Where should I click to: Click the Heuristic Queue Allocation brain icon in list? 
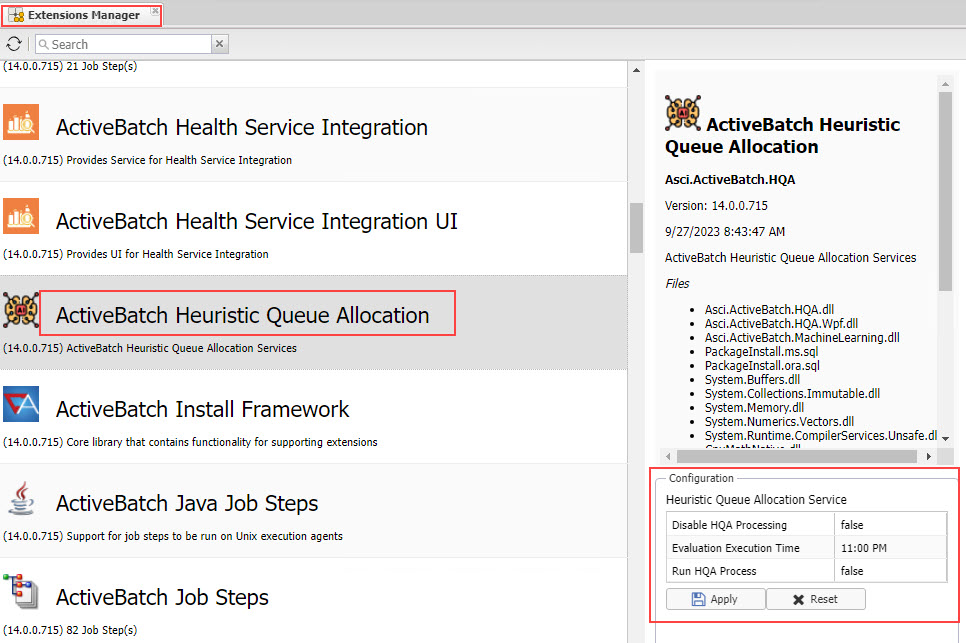[x=21, y=310]
